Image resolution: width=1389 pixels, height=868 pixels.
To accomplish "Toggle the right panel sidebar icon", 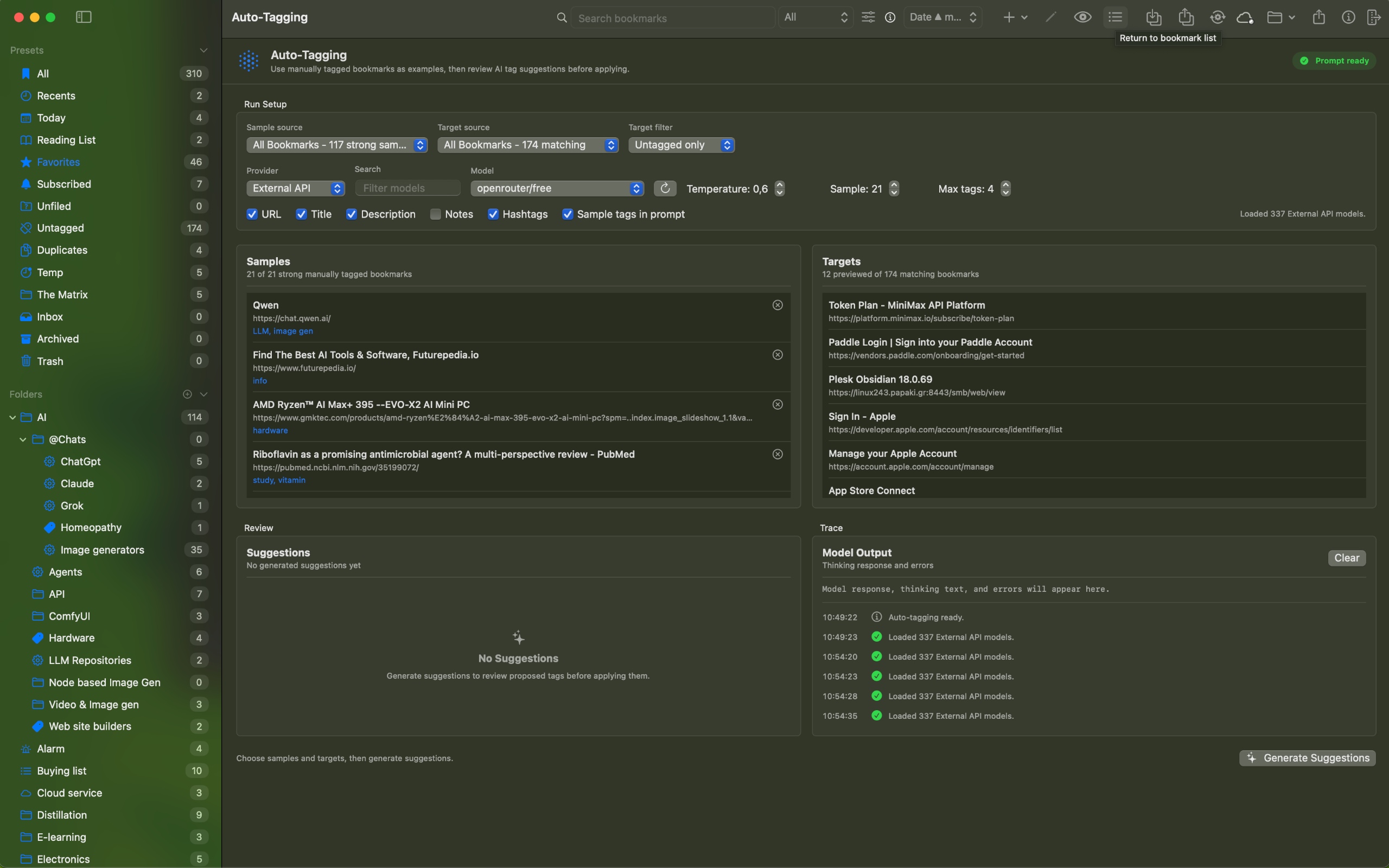I will [1375, 17].
